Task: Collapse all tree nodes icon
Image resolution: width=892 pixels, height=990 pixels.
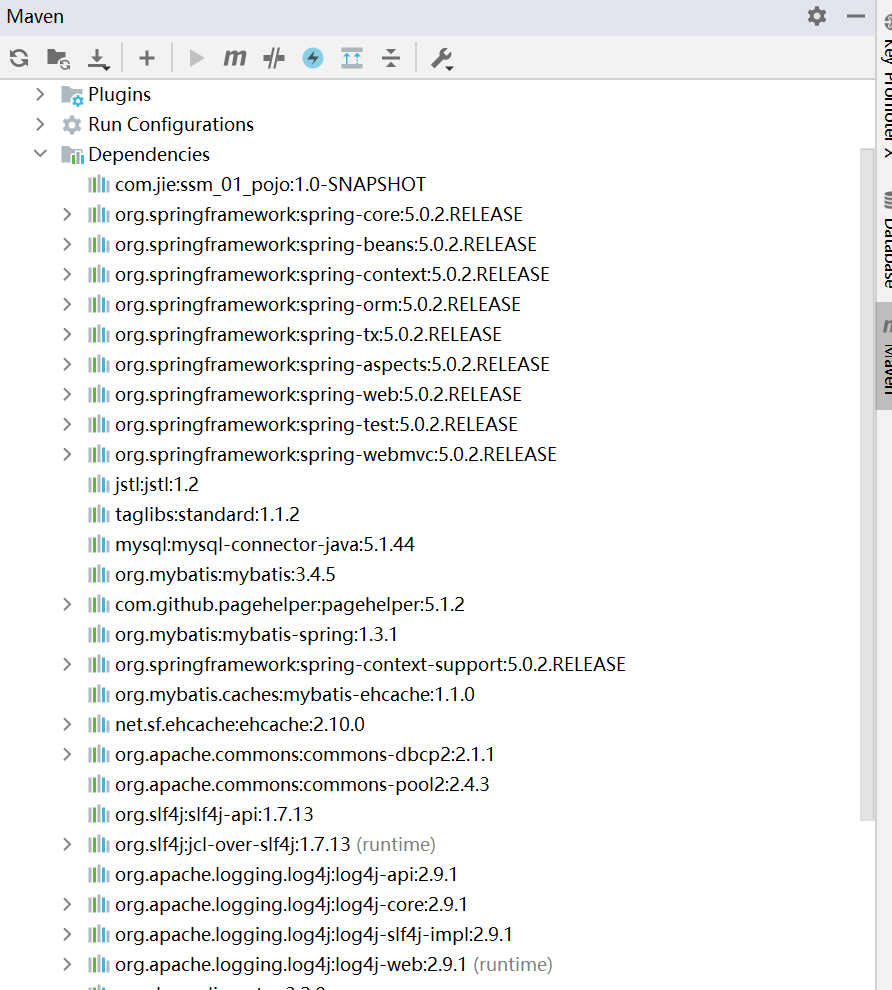Action: click(x=391, y=58)
